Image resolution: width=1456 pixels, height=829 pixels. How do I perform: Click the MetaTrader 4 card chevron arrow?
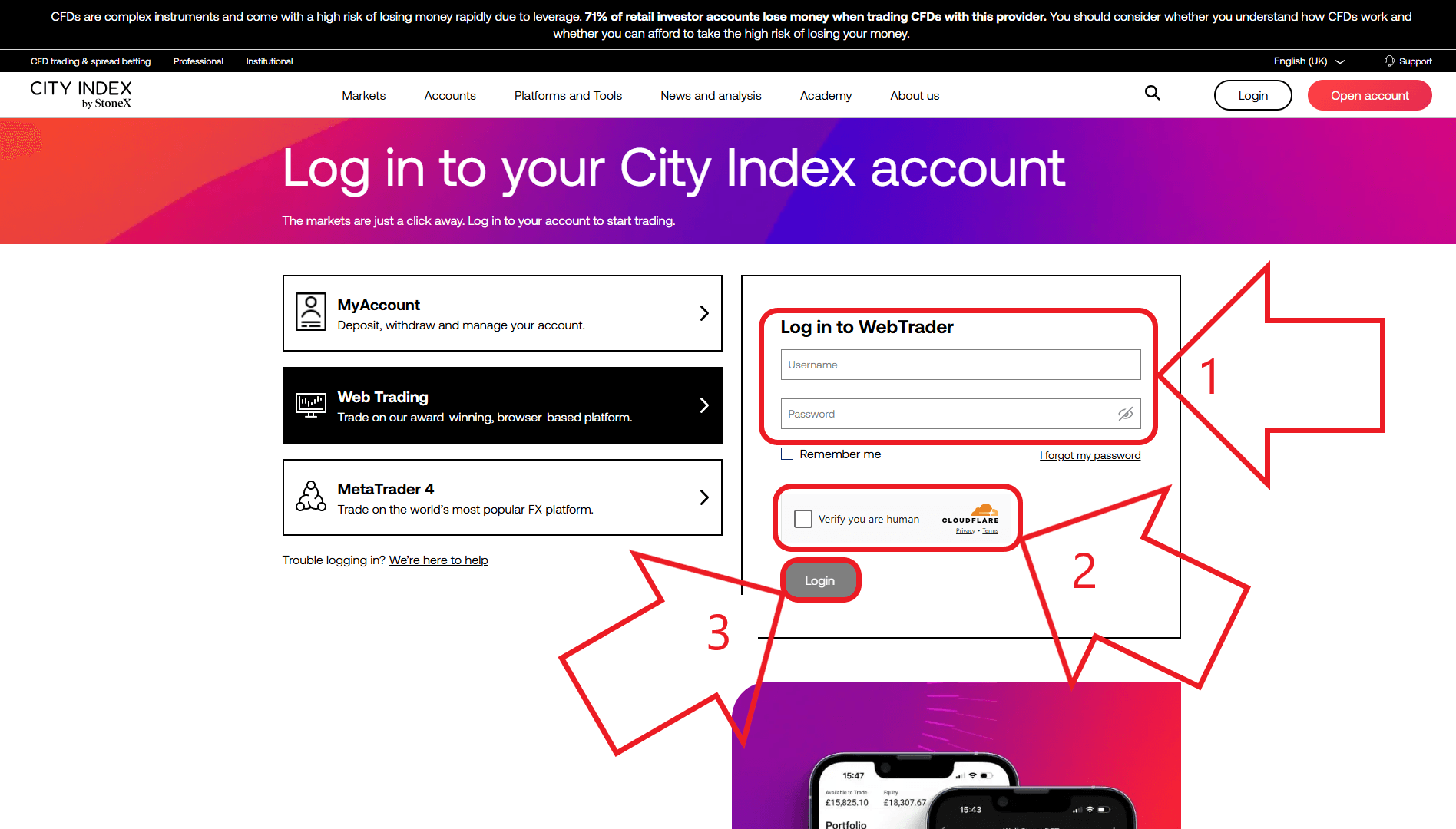pos(704,497)
